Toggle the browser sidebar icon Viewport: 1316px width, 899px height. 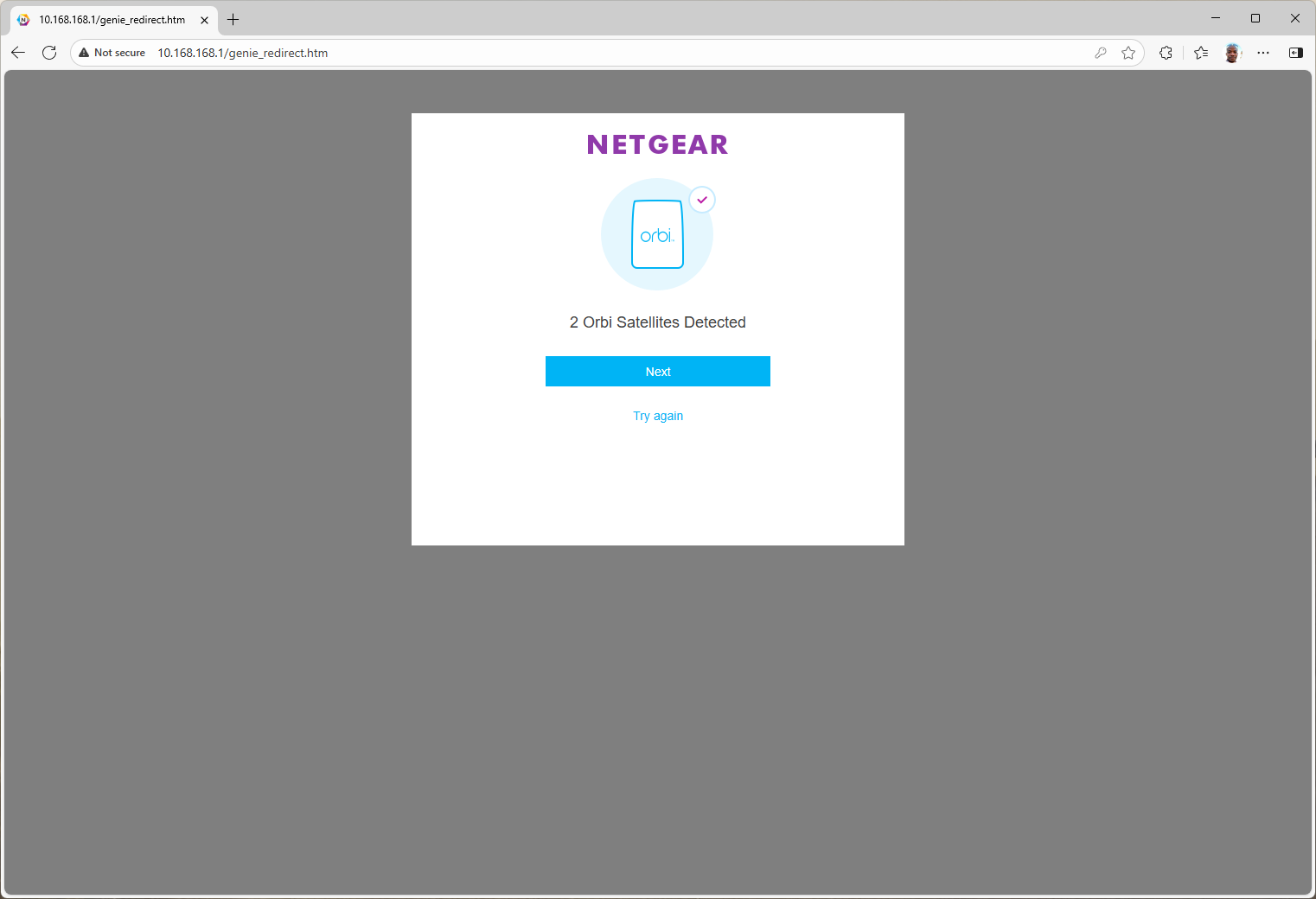1295,53
